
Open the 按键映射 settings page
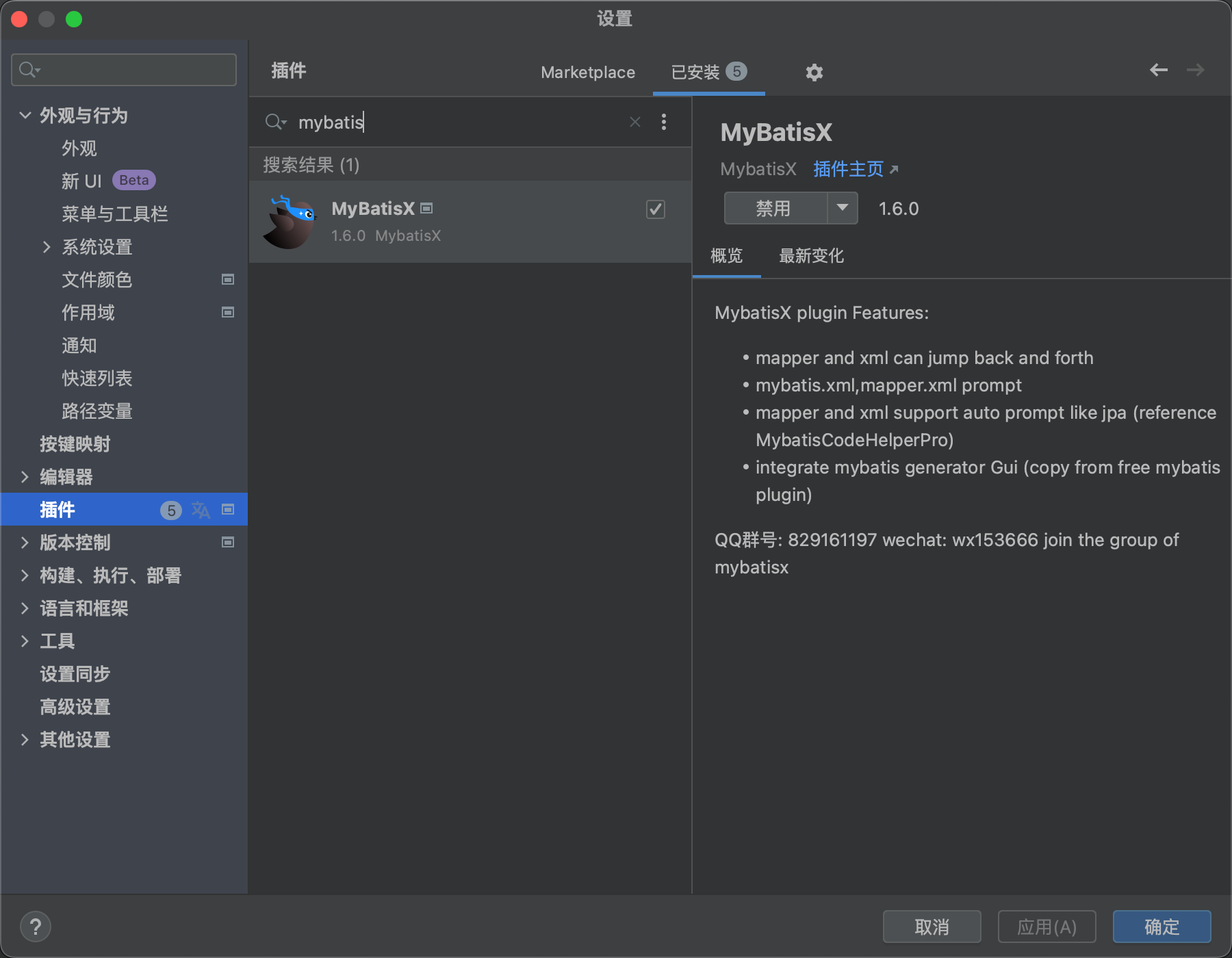pyautogui.click(x=75, y=443)
